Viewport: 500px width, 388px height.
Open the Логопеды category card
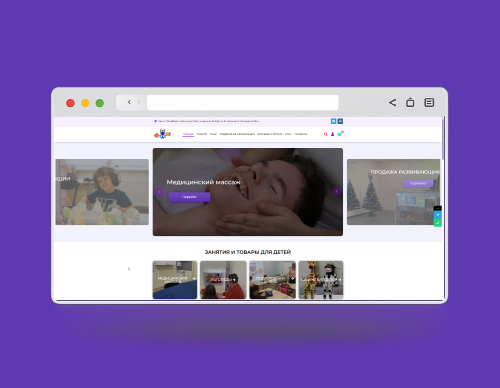coord(223,280)
